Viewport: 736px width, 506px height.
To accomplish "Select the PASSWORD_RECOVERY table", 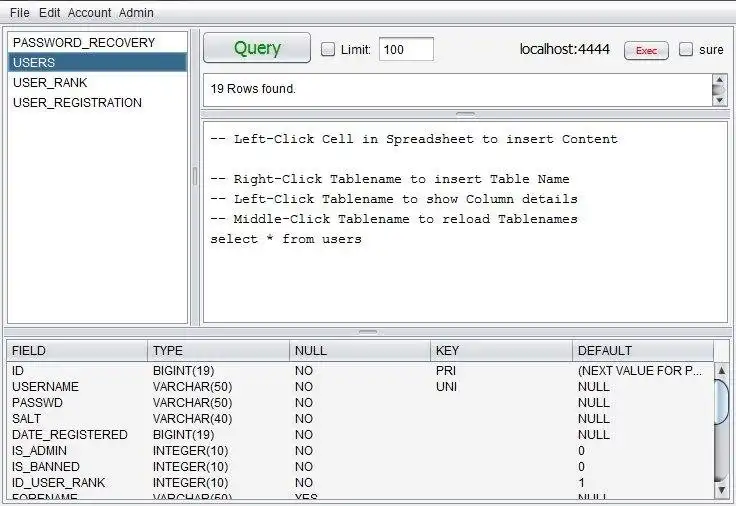I will pos(97,43).
